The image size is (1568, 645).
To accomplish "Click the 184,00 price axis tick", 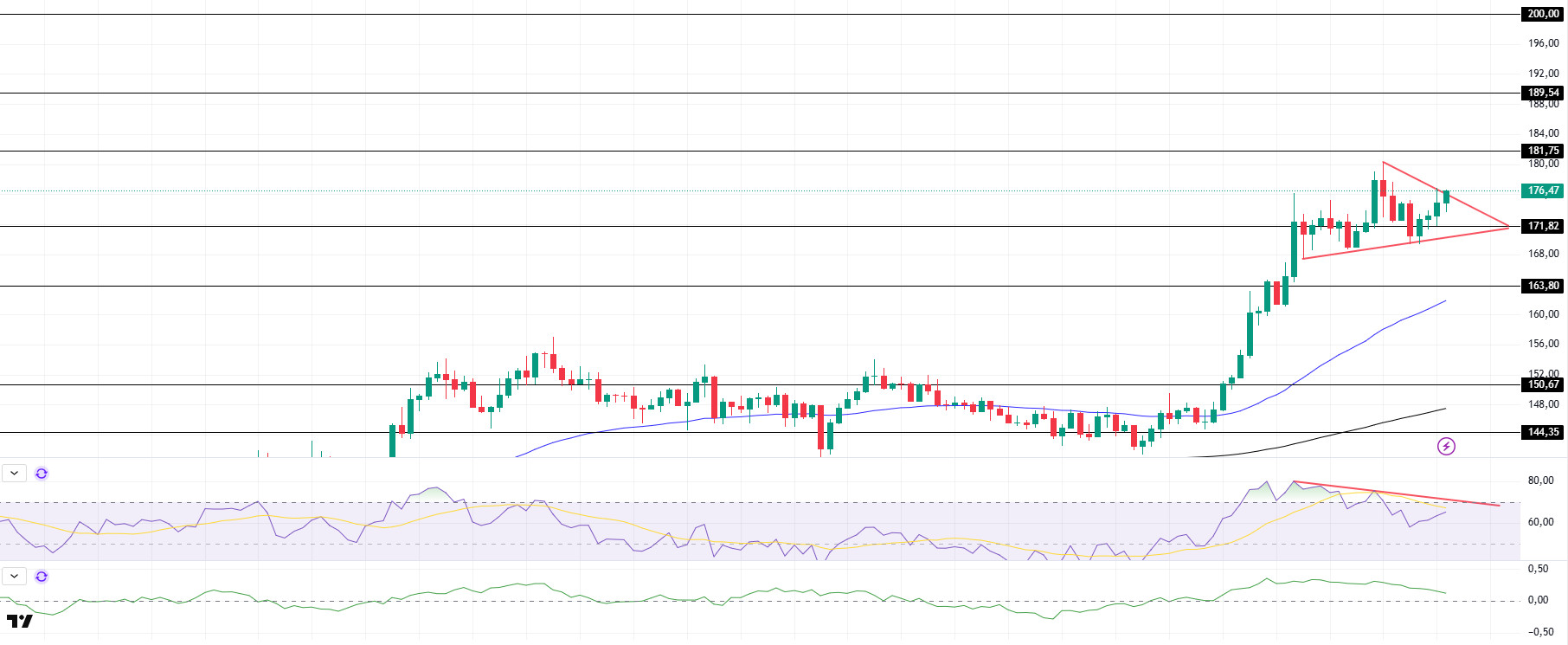I will coord(1544,133).
